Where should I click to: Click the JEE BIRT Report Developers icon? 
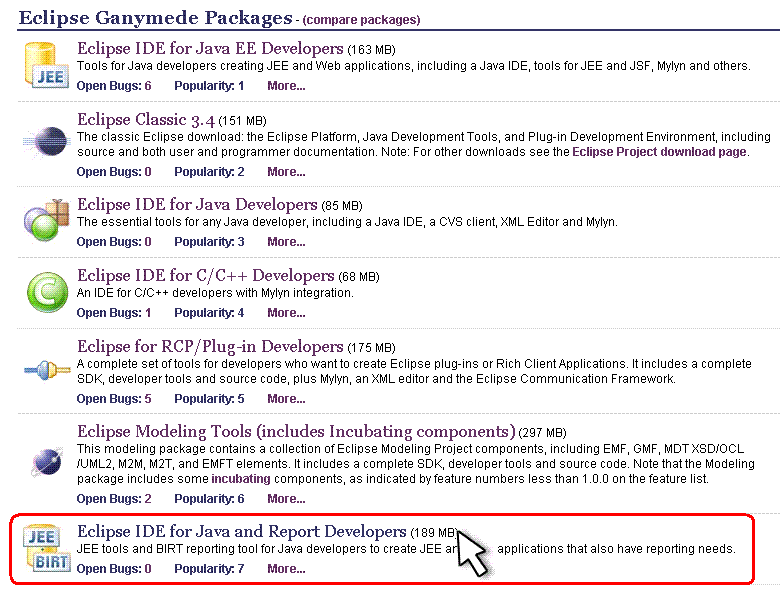tap(46, 548)
